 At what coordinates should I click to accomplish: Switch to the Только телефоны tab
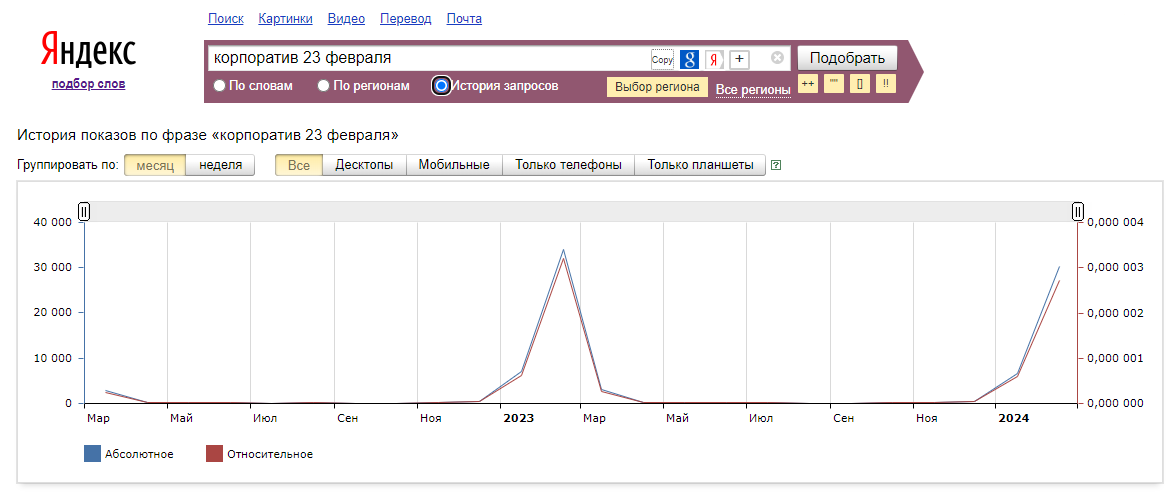pos(568,165)
